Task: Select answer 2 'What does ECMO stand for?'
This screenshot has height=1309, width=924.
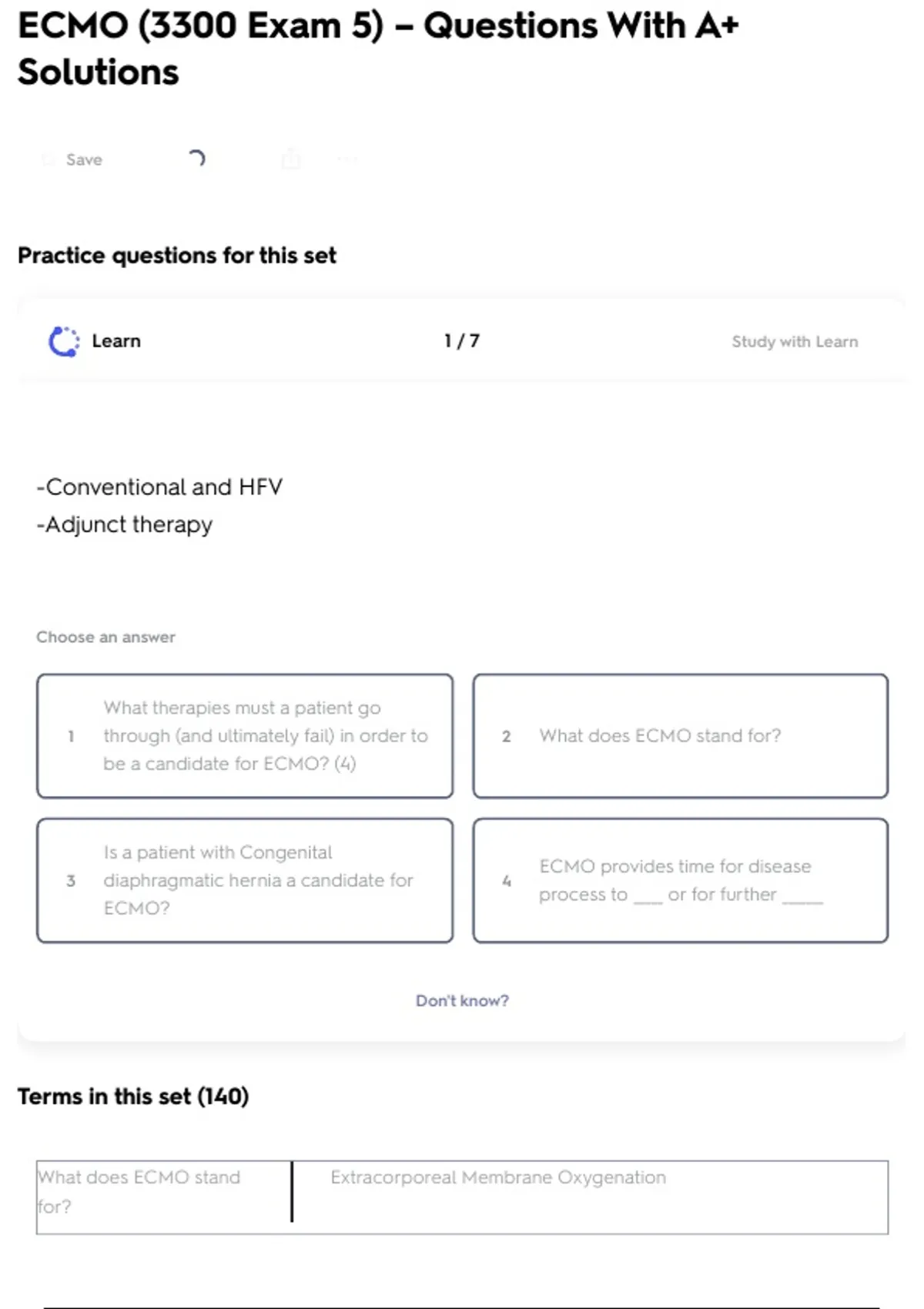Action: [x=681, y=735]
